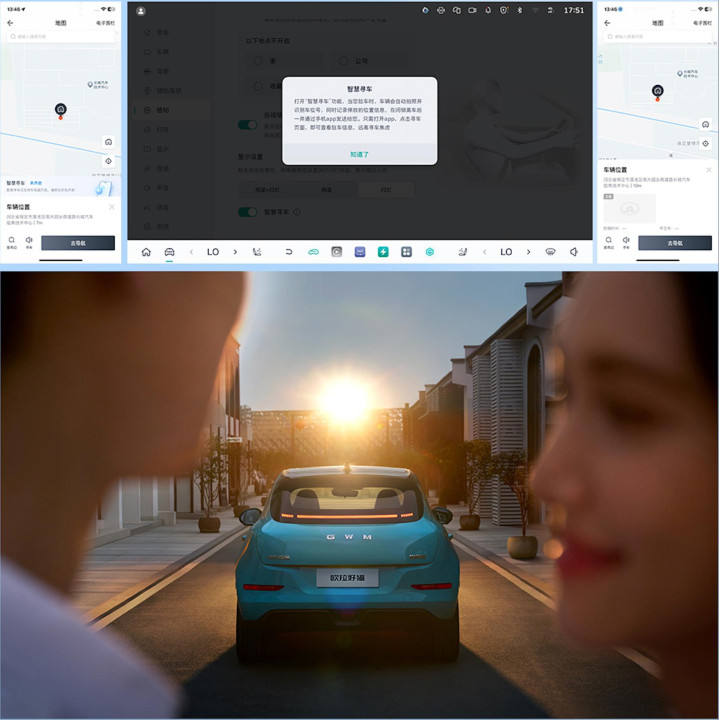719x720 pixels.
Task: Tap the car location marker on right phone map
Action: 657,91
